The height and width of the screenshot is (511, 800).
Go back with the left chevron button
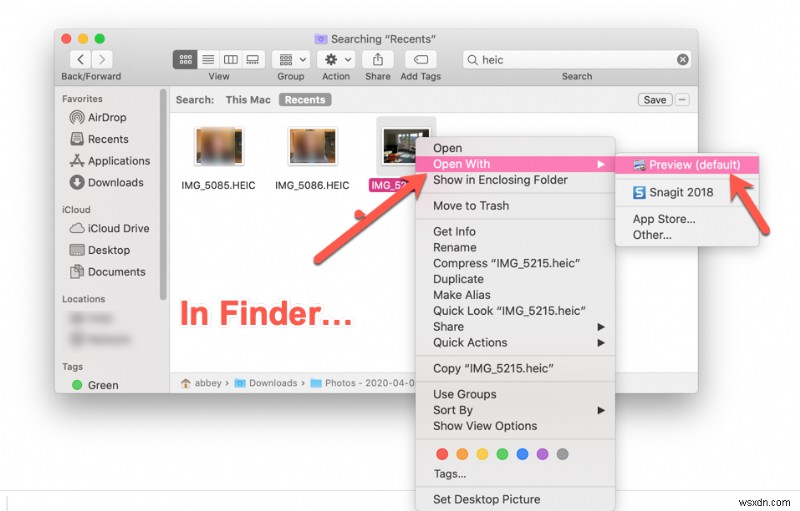click(81, 60)
